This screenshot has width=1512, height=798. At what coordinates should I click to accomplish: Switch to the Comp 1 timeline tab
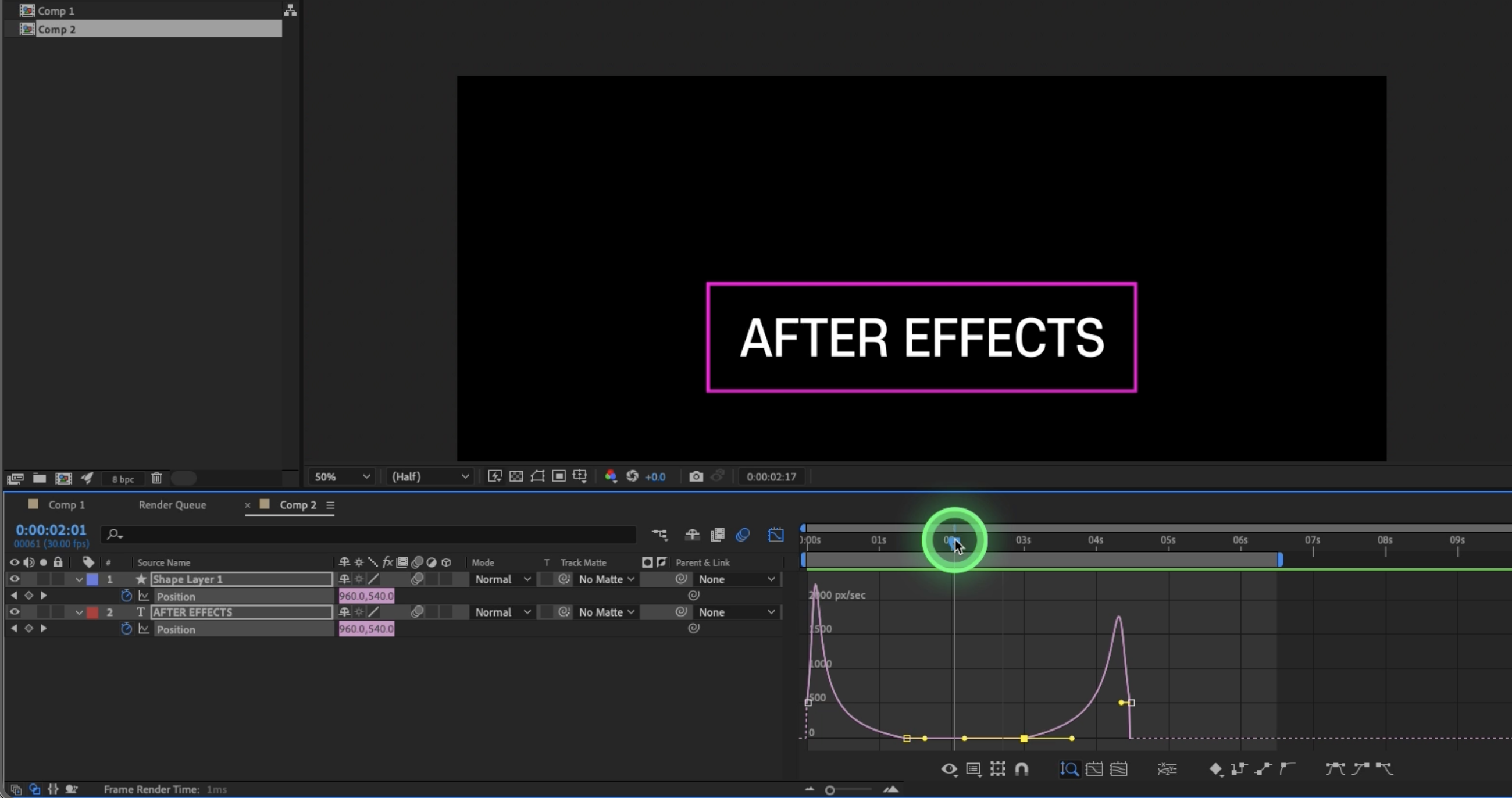click(66, 505)
